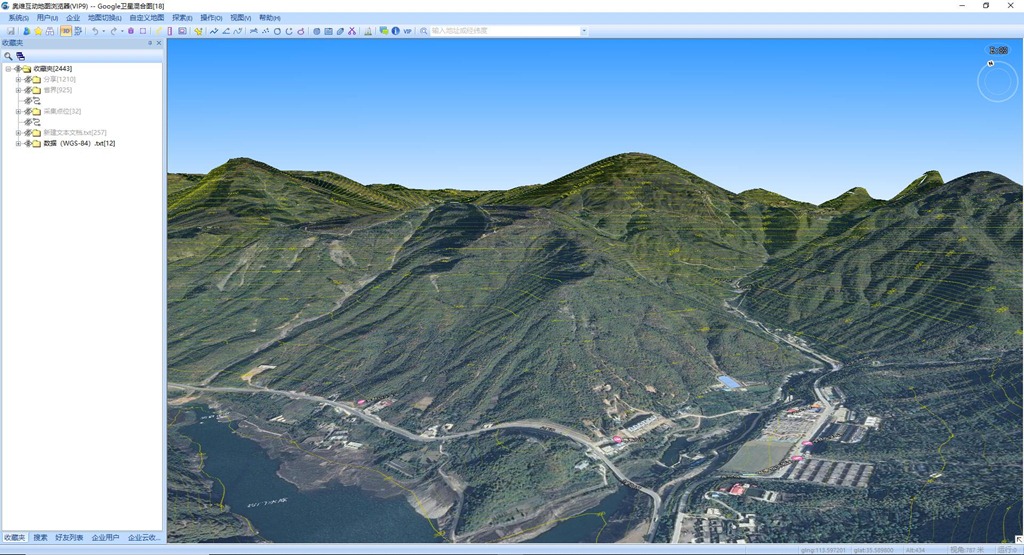
Task: Switch to the 搜索 bottom tab
Action: (40, 537)
